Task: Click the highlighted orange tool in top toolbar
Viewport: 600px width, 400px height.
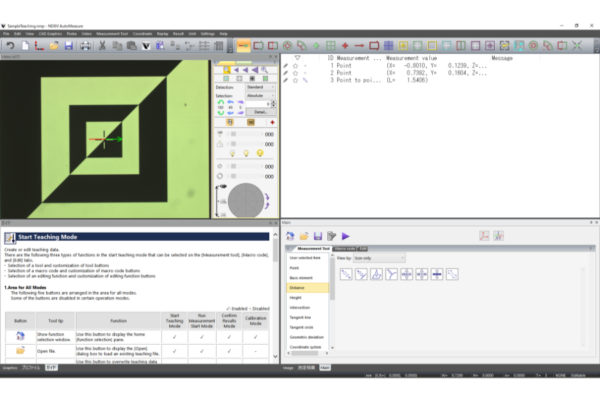Action: coord(243,46)
